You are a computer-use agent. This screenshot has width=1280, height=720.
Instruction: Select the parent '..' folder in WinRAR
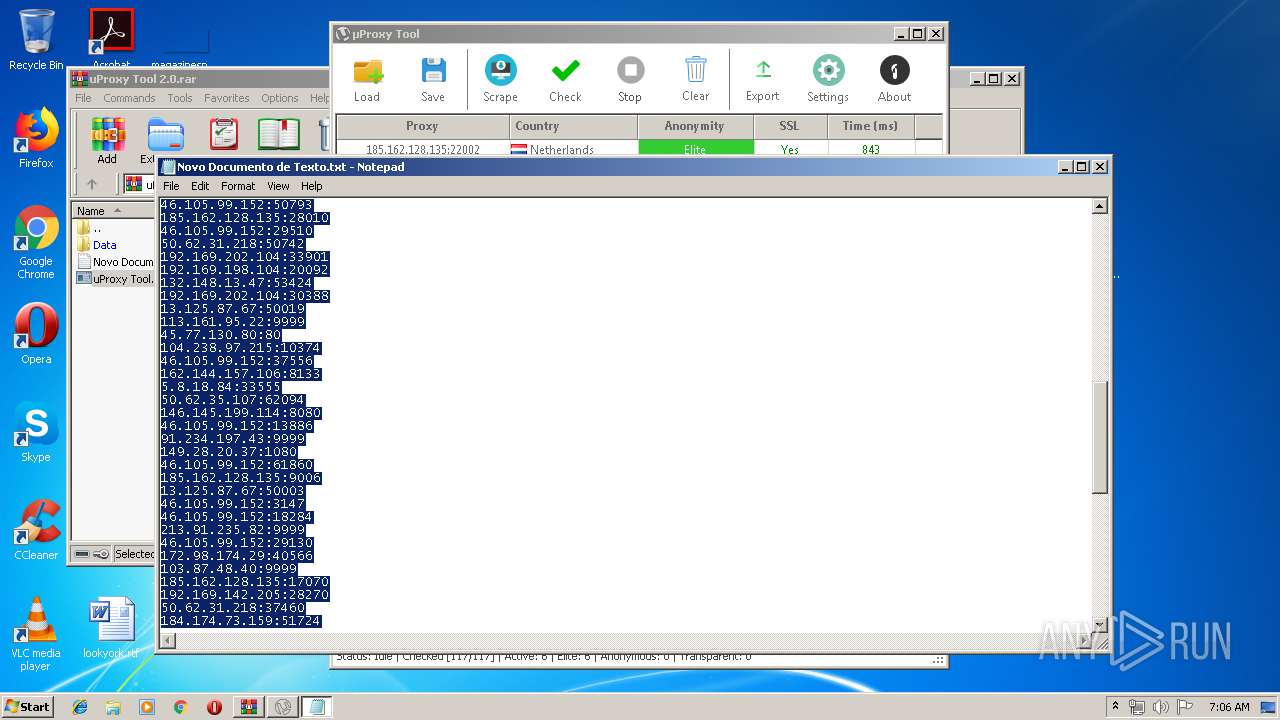tap(90, 228)
